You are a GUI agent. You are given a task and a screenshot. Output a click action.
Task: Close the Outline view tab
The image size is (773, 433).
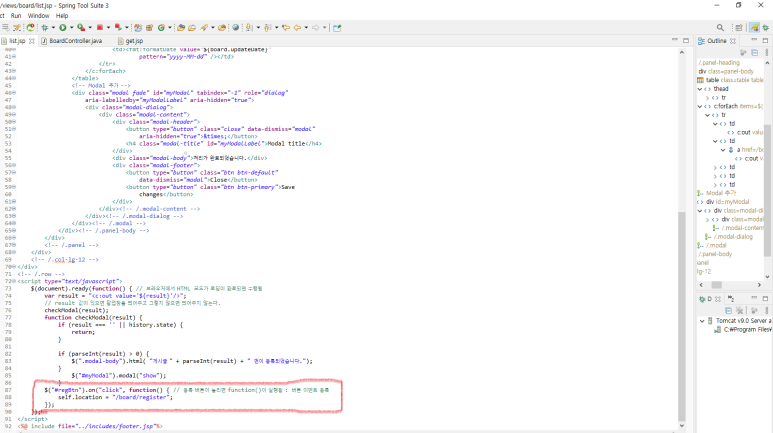tap(733, 41)
